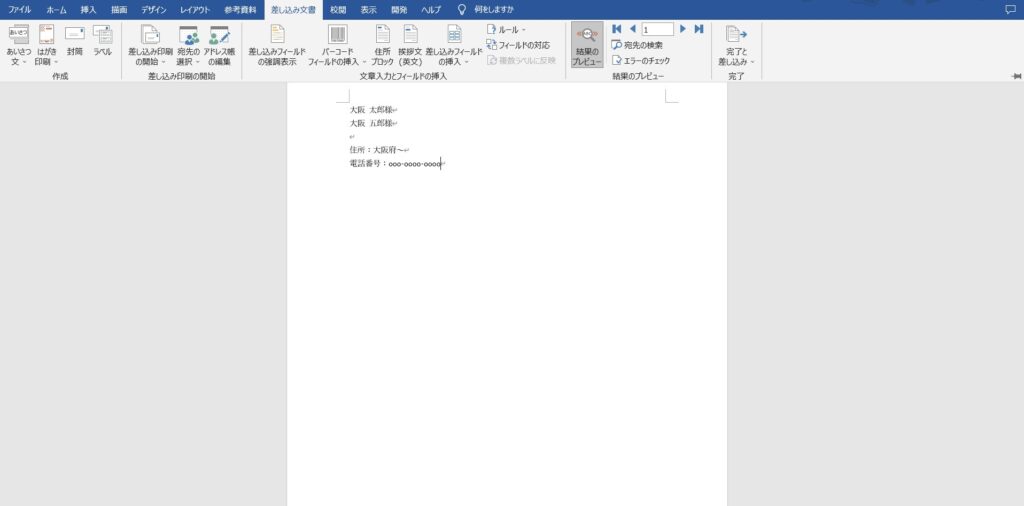Switch to the 描画 draw tab
This screenshot has height=506, width=1024.
tap(119, 10)
